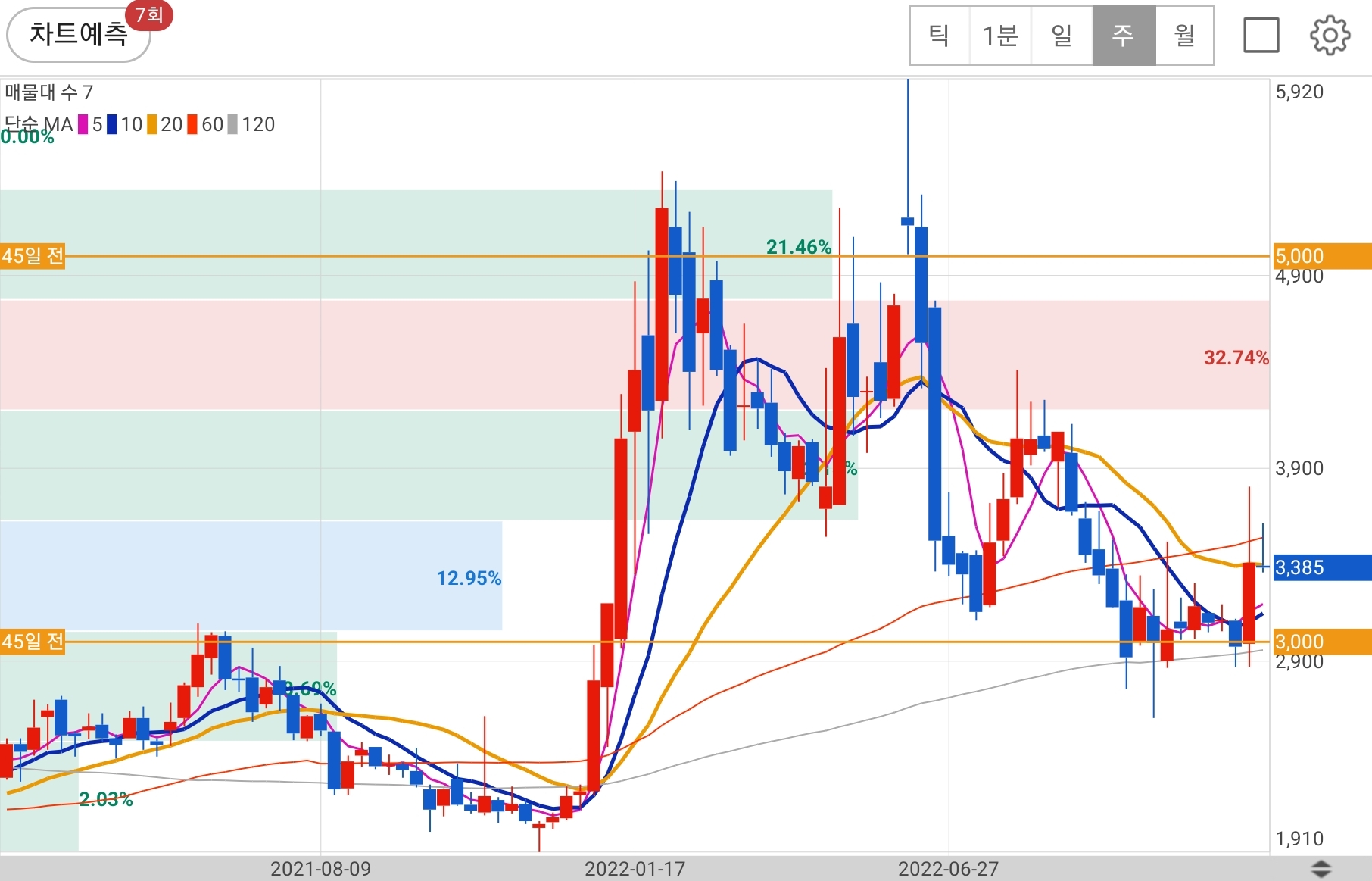
Task: Click the 2.03% volume profile label
Action: (106, 799)
